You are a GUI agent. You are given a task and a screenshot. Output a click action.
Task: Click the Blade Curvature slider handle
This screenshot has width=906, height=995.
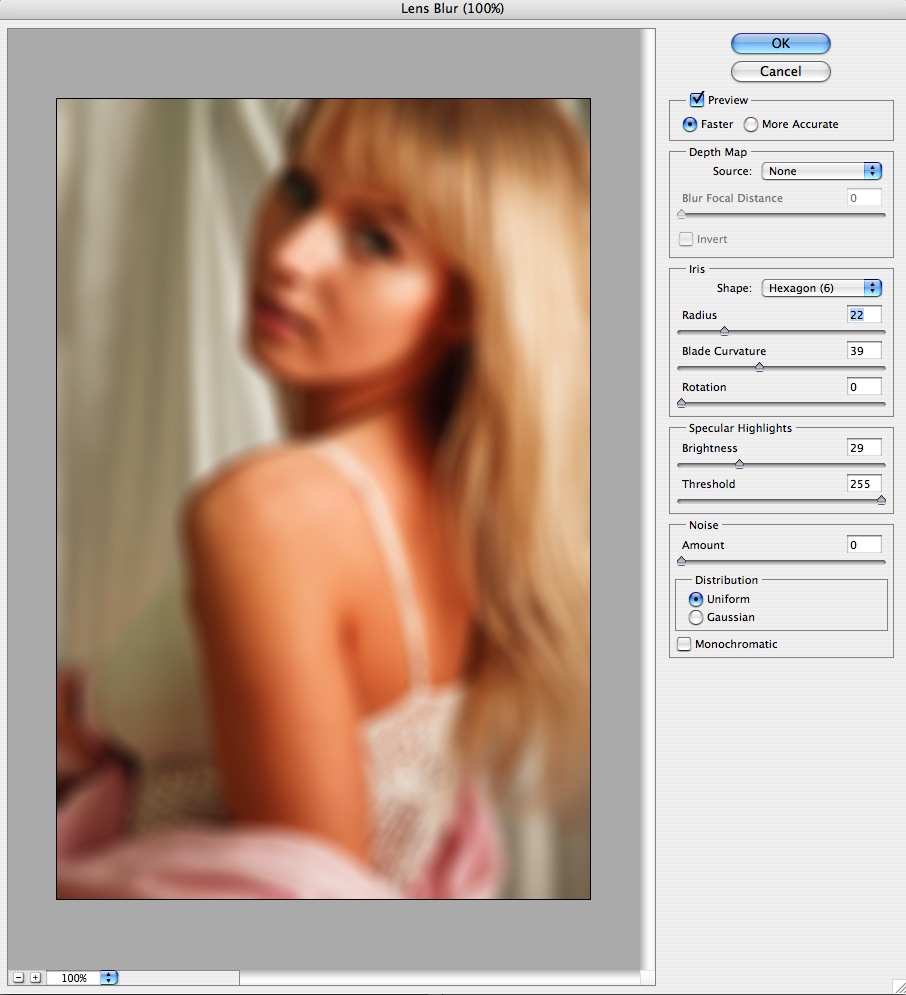tap(759, 367)
